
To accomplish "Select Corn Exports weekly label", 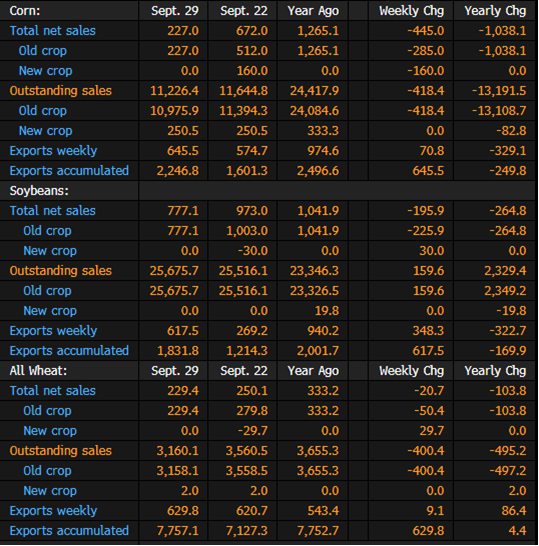I will coord(53,151).
